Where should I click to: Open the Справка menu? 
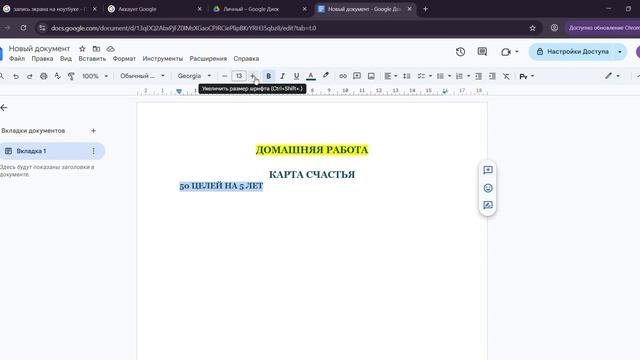click(x=246, y=59)
